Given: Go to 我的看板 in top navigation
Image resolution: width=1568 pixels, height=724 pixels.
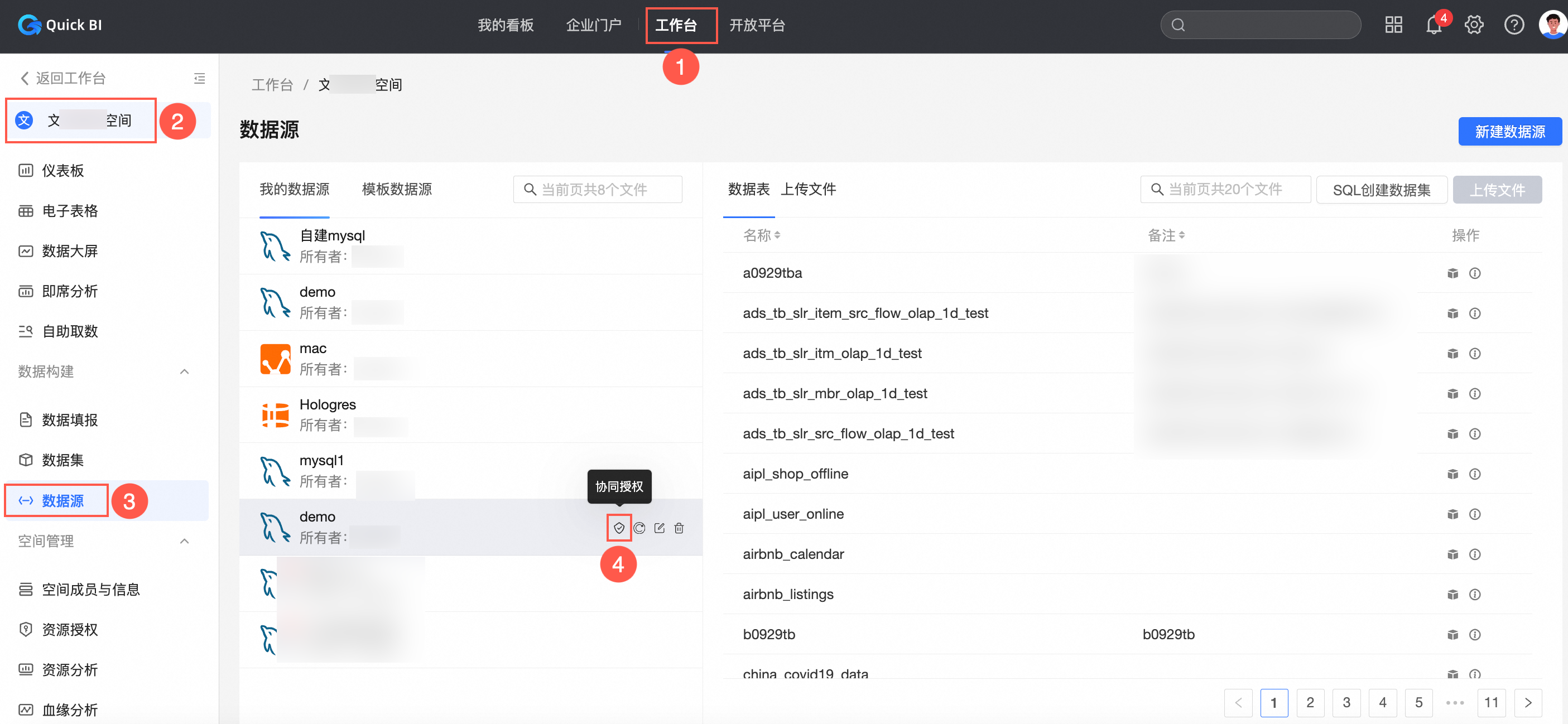Looking at the screenshot, I should [505, 25].
